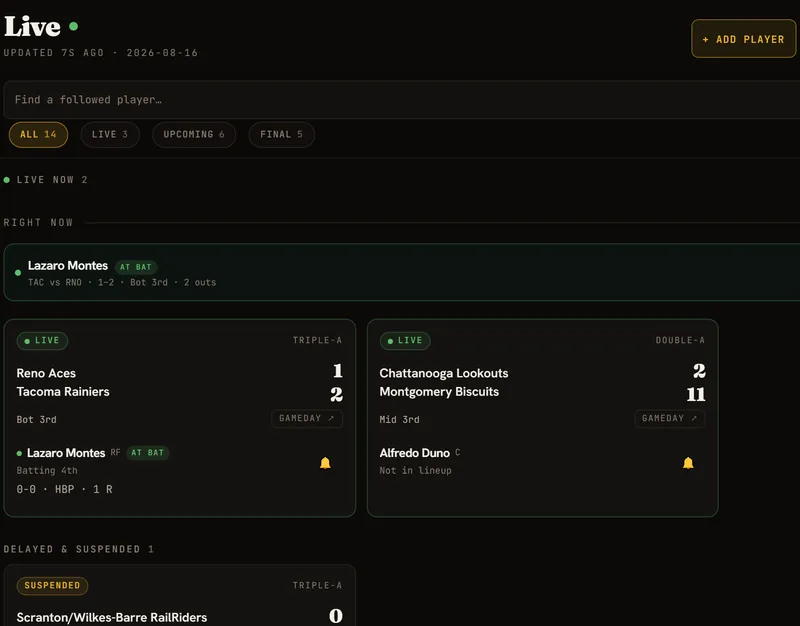Click the AT BAT badge in Reno Aces card

point(147,453)
